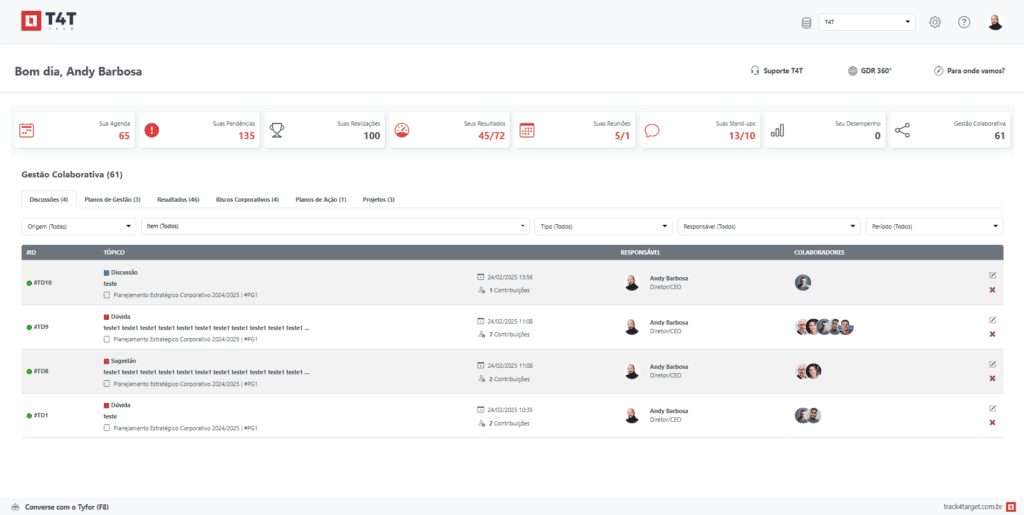
Task: Open the Riscos Corporativos tab
Action: (x=247, y=199)
